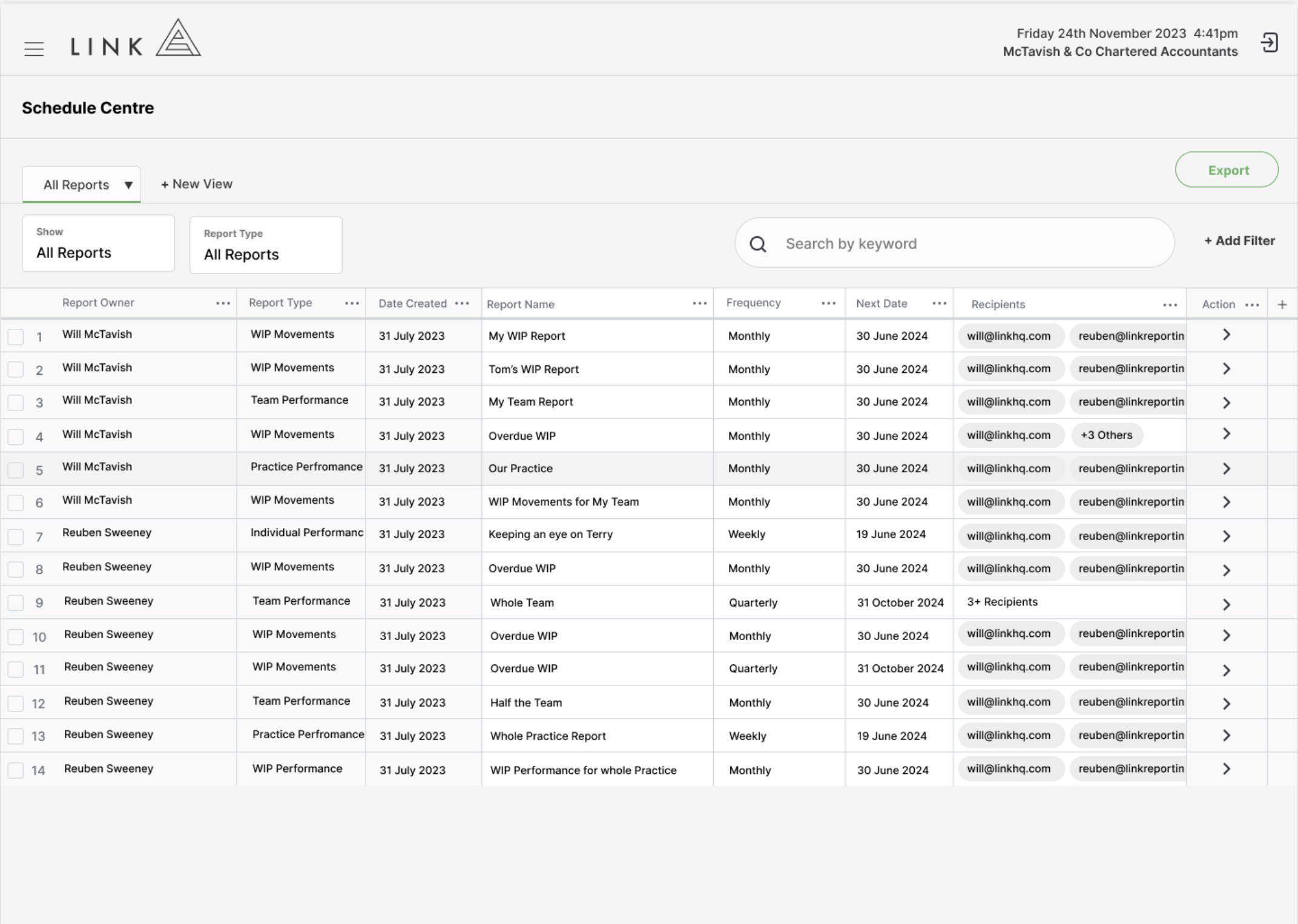The height and width of the screenshot is (924, 1298).
Task: Sort by Frequency column header
Action: click(753, 303)
